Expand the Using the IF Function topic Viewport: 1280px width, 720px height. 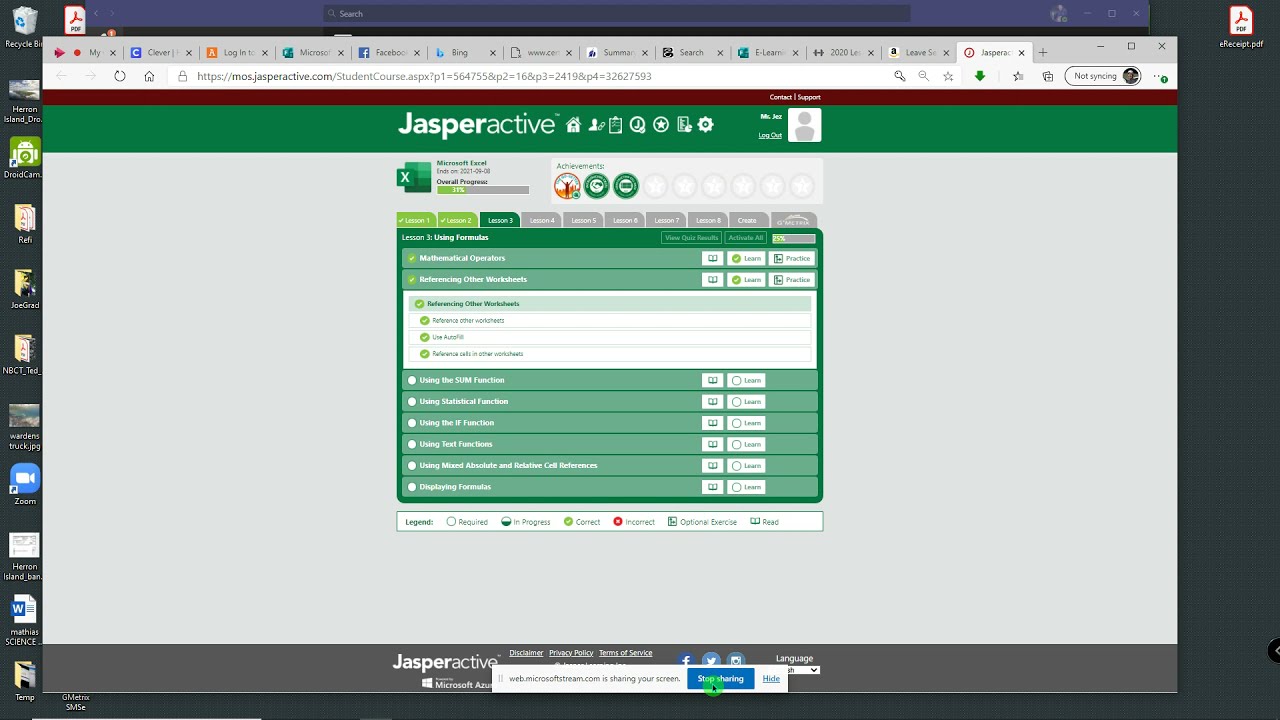610,423
